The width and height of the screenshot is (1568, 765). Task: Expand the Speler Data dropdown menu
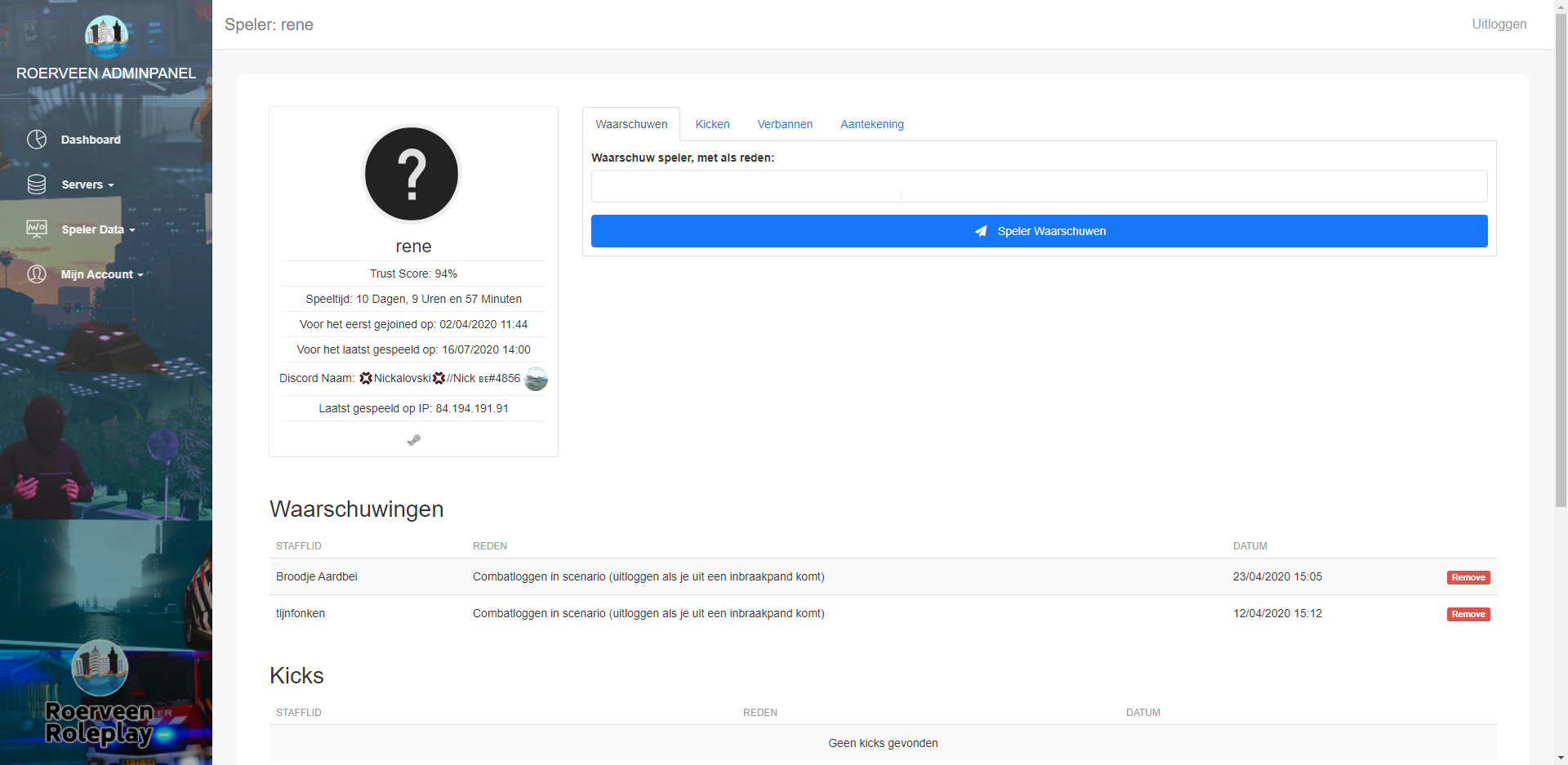[98, 229]
